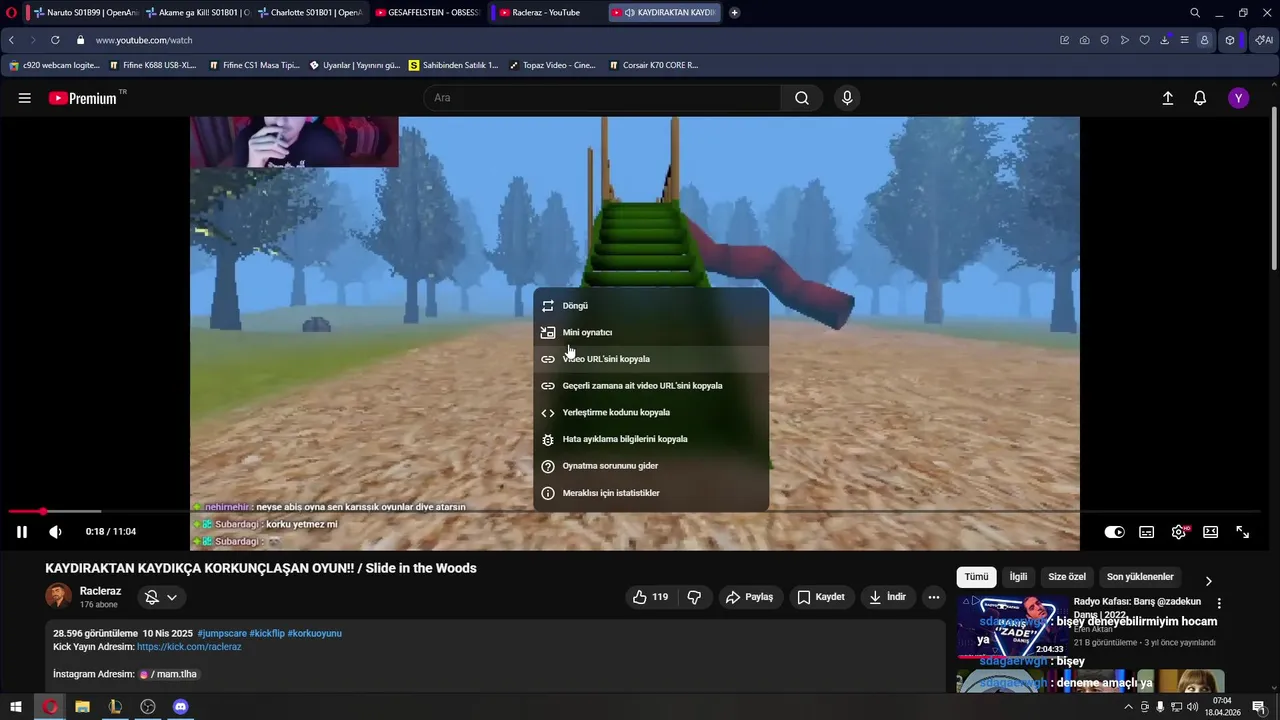Toggle the autoplay switch
The image size is (1280, 720).
(x=1114, y=532)
